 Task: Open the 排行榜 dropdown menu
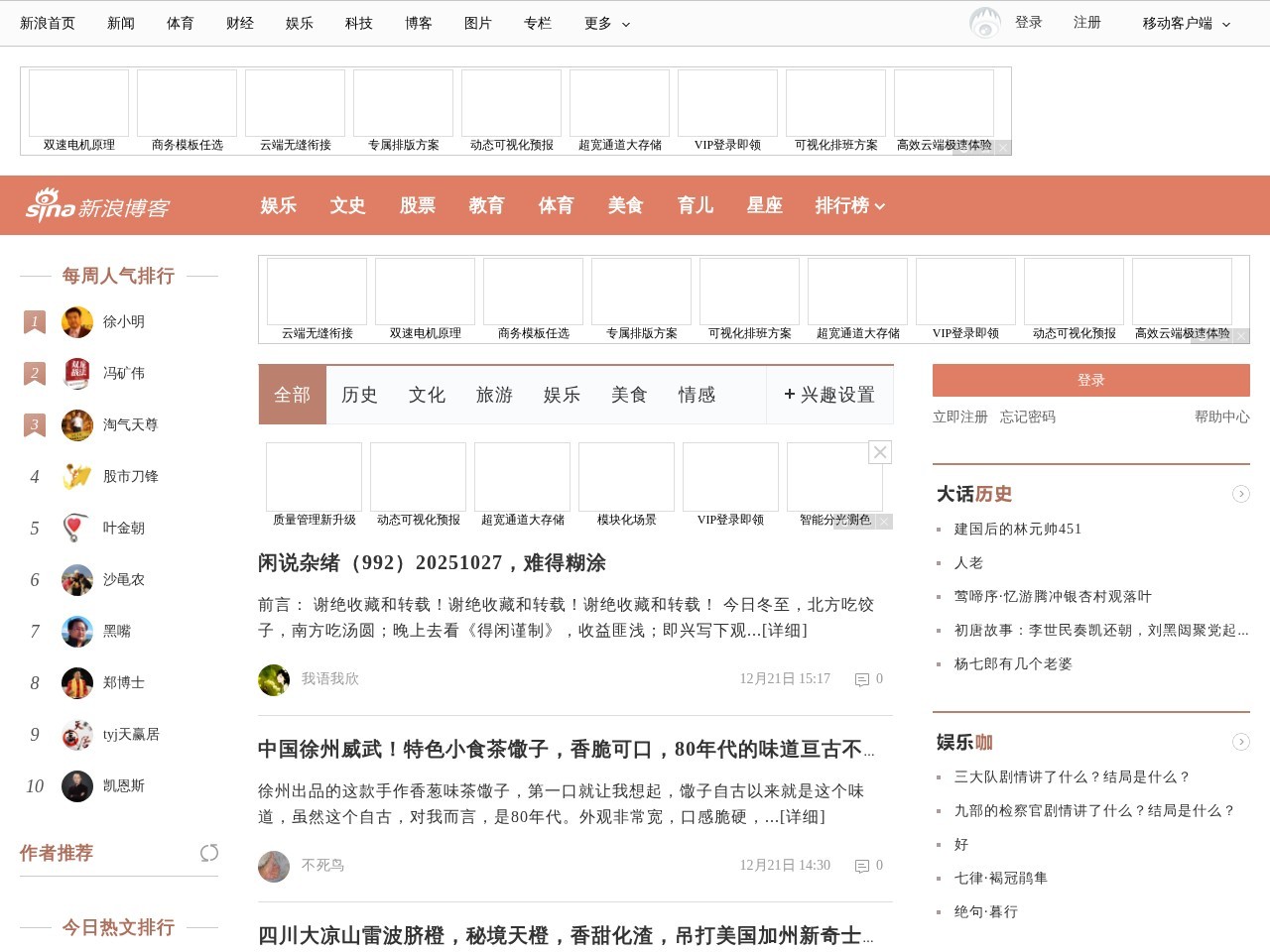tap(849, 205)
